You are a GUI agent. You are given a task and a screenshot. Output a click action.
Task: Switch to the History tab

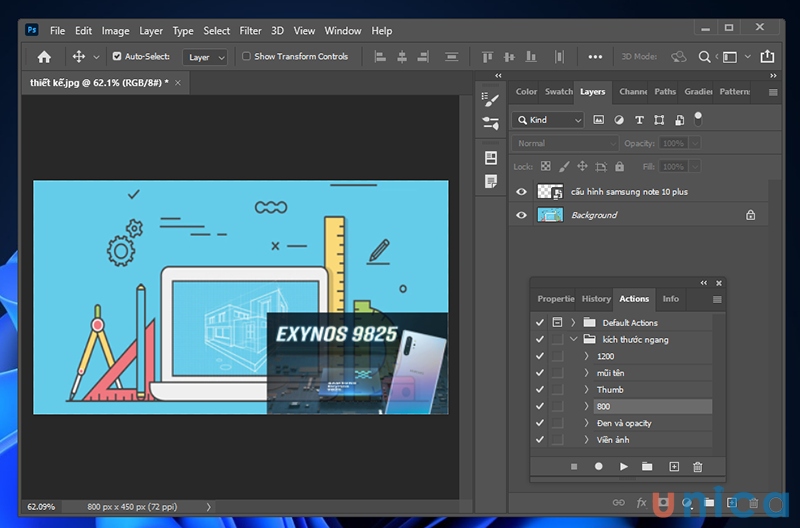coord(596,298)
